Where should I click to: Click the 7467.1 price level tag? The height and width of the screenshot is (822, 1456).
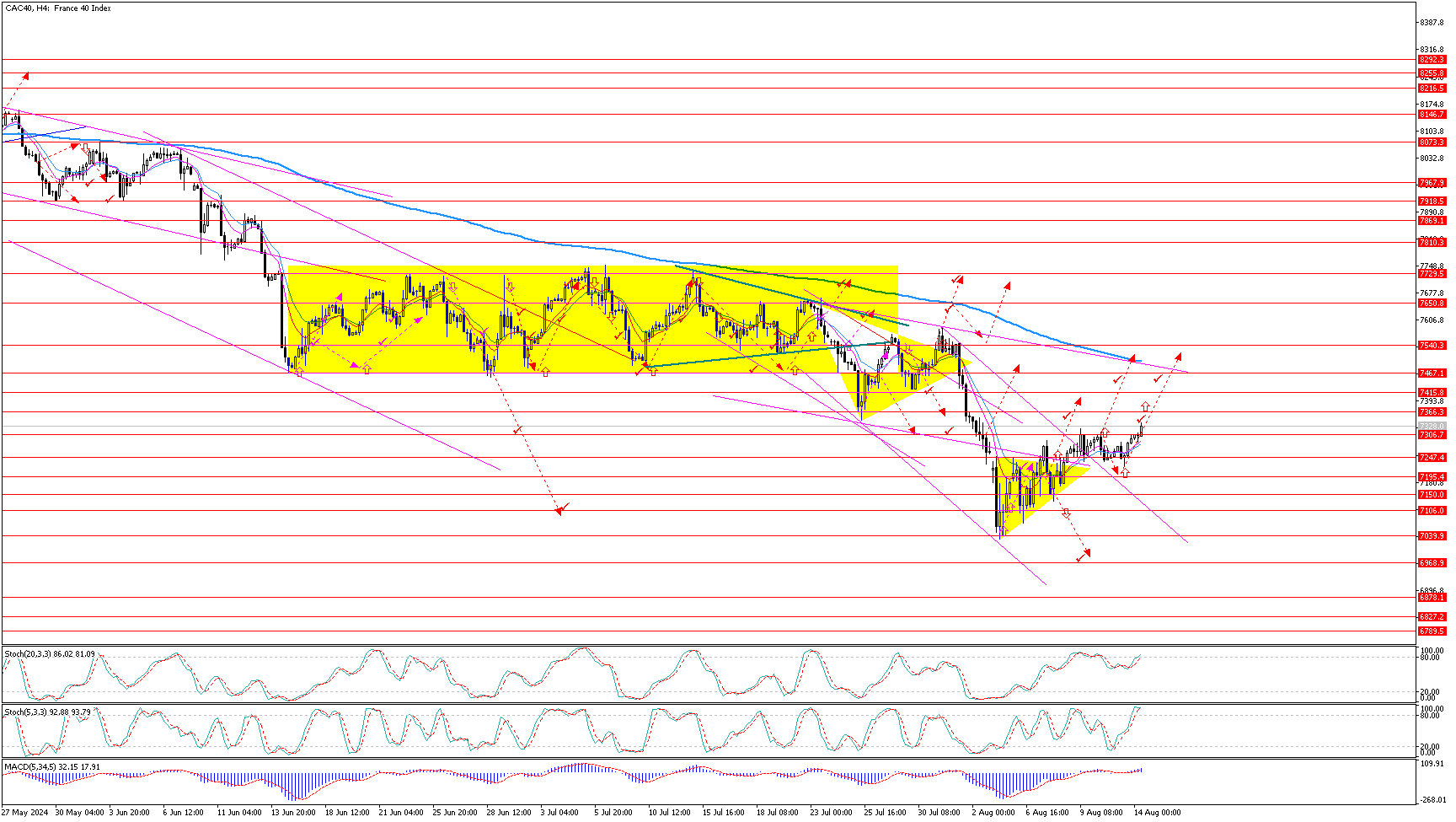(1432, 373)
